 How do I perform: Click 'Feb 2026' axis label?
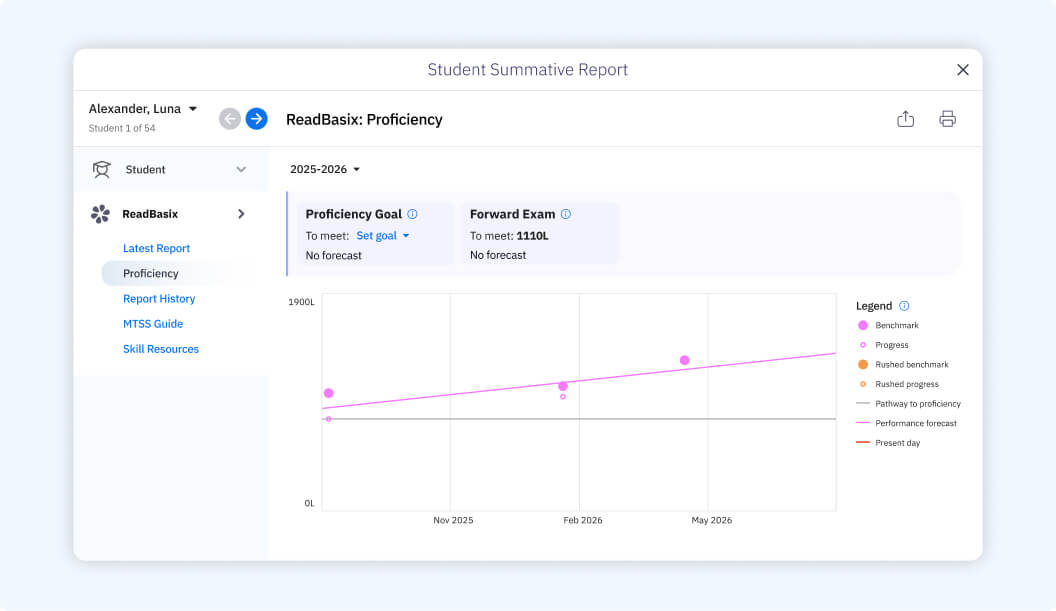click(x=583, y=520)
